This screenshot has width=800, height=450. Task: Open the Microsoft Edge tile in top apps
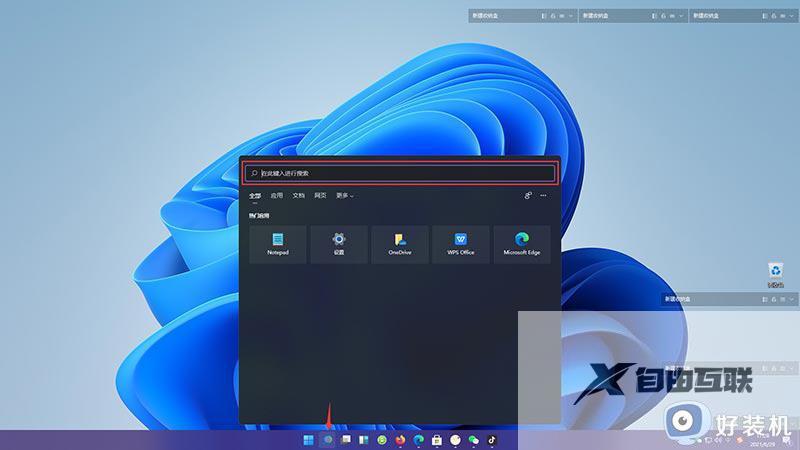[x=522, y=244]
